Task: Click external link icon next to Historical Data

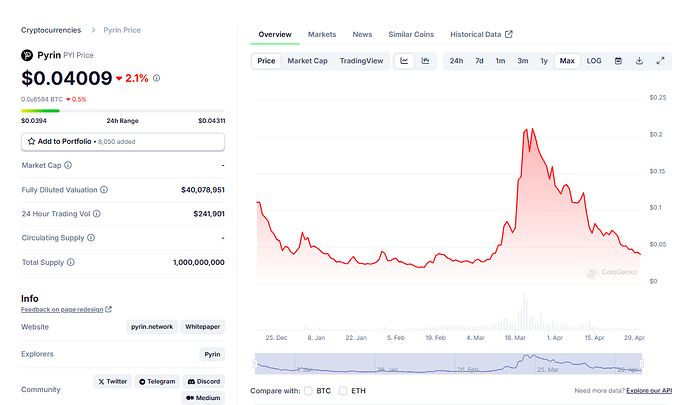Action: tap(509, 34)
